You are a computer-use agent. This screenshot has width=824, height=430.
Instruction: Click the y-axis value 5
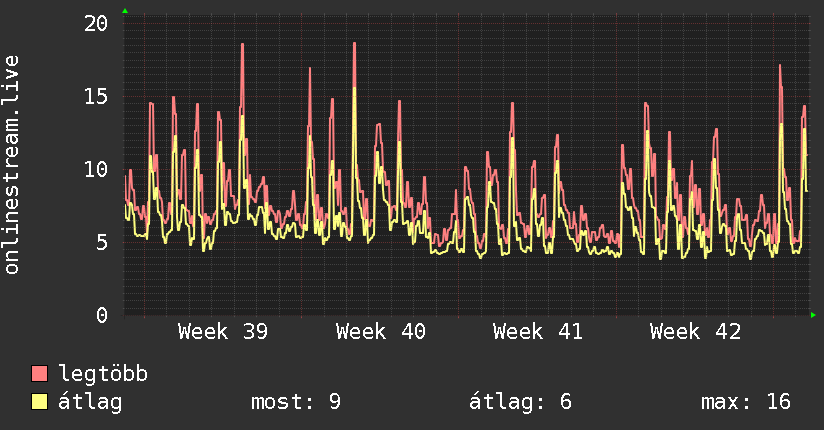click(x=102, y=242)
